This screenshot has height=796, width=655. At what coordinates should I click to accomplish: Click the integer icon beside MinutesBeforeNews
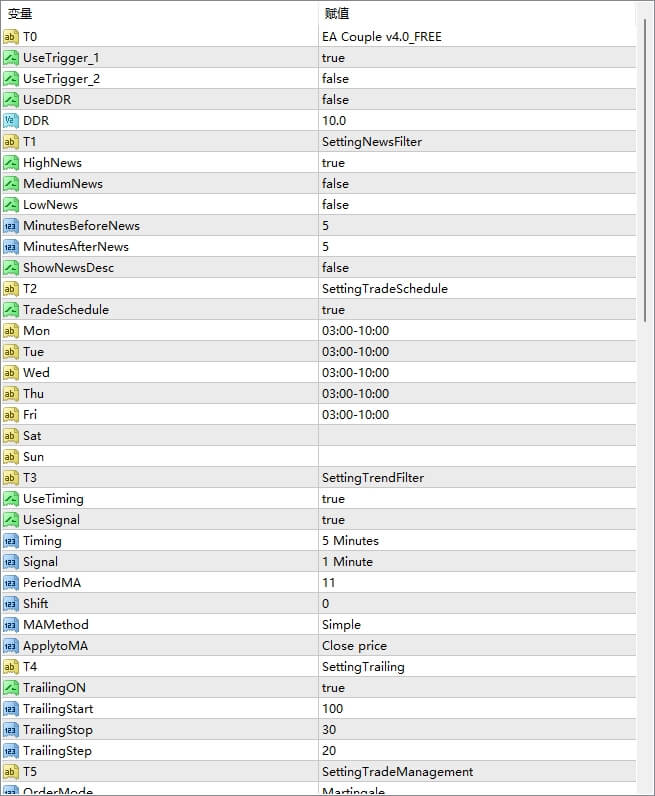11,226
